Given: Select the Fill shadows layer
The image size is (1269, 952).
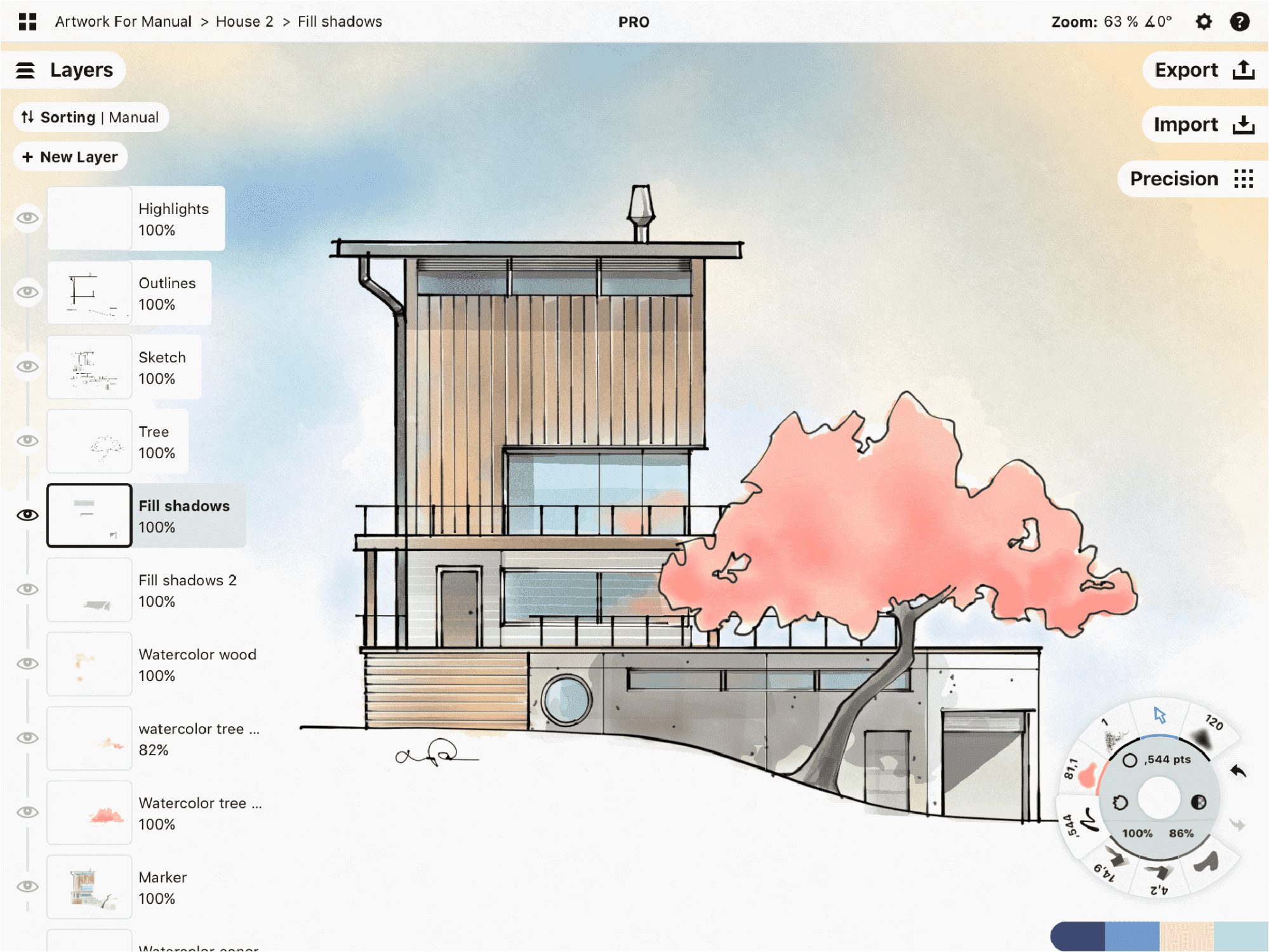Looking at the screenshot, I should tap(140, 515).
